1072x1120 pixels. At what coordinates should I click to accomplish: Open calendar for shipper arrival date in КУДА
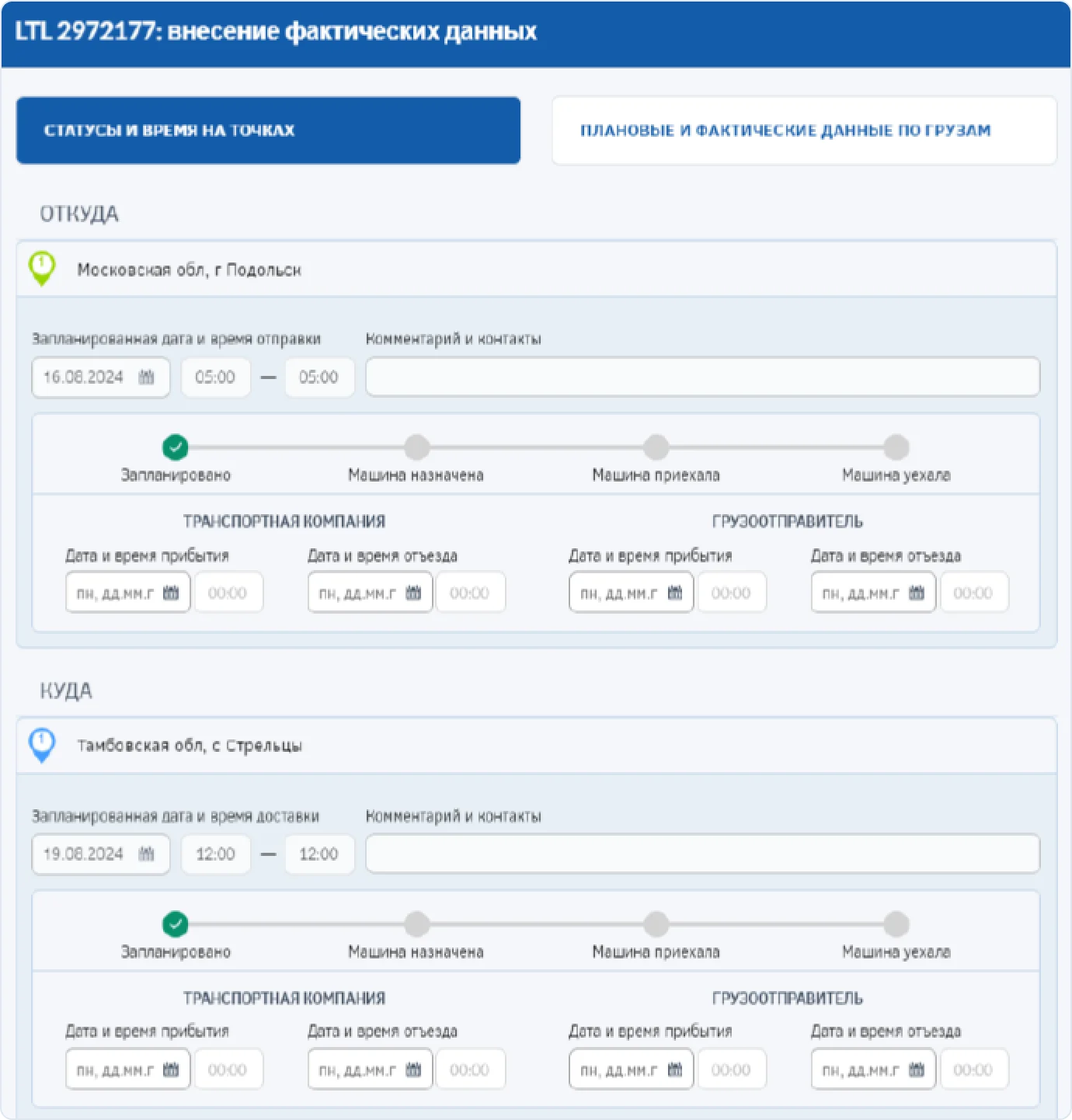[x=674, y=1070]
